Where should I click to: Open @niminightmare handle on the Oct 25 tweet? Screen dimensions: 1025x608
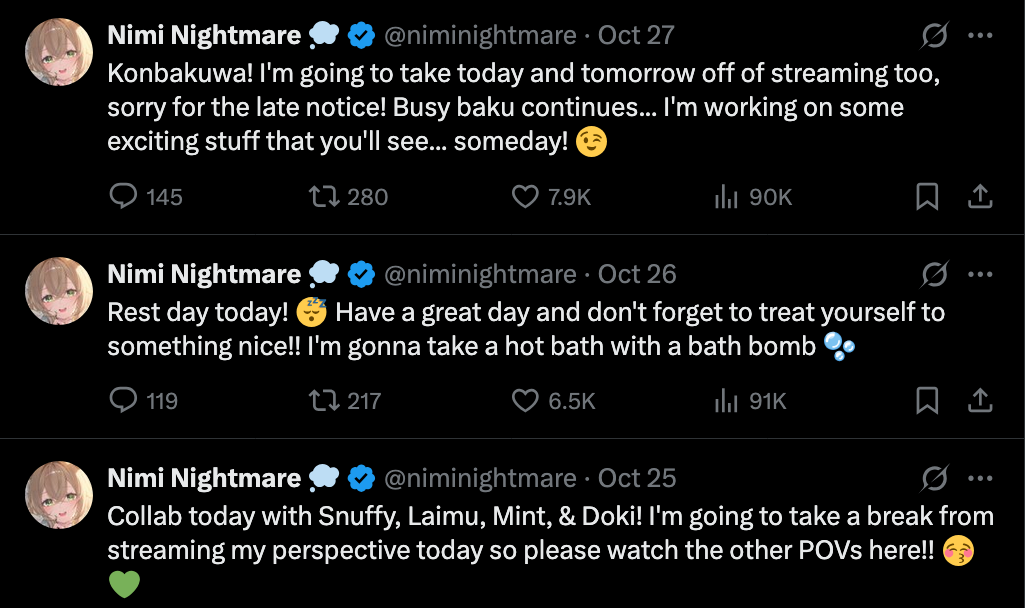(480, 479)
